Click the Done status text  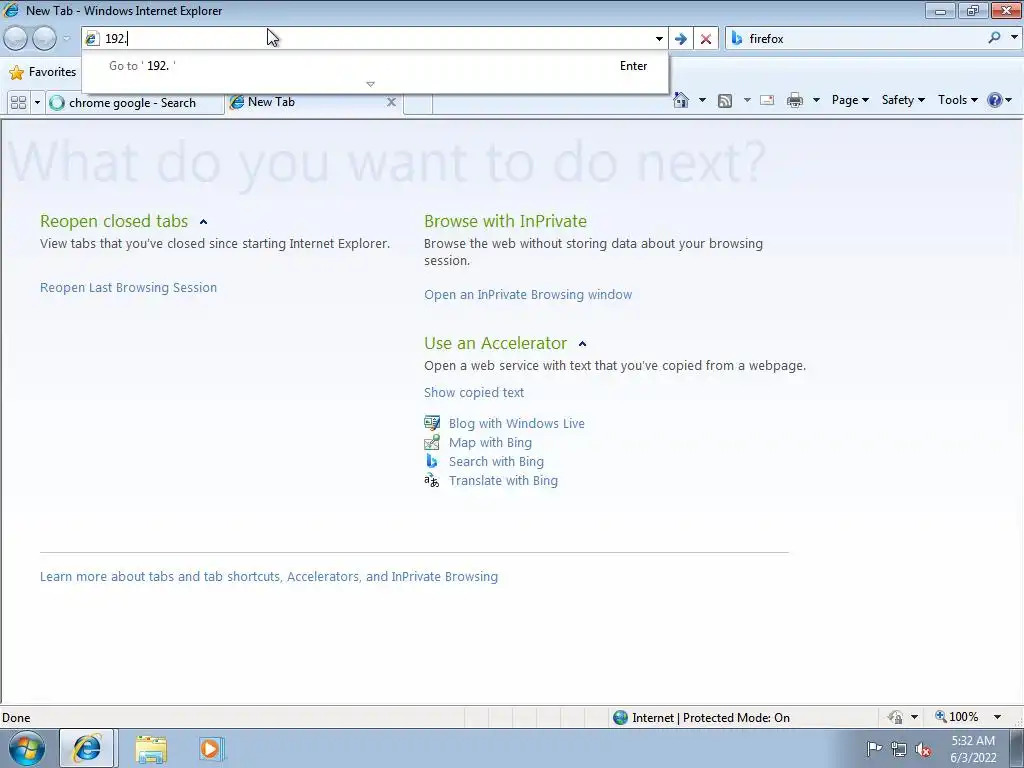tap(16, 718)
